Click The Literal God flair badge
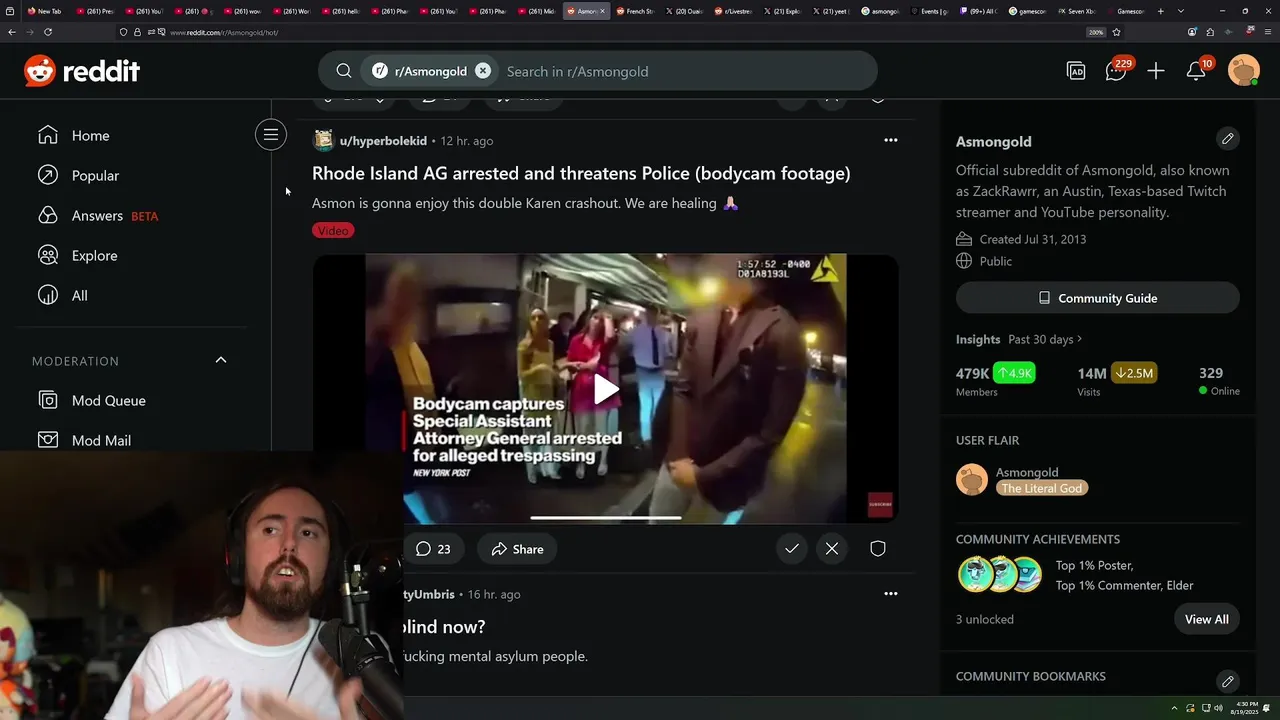 tap(1042, 488)
